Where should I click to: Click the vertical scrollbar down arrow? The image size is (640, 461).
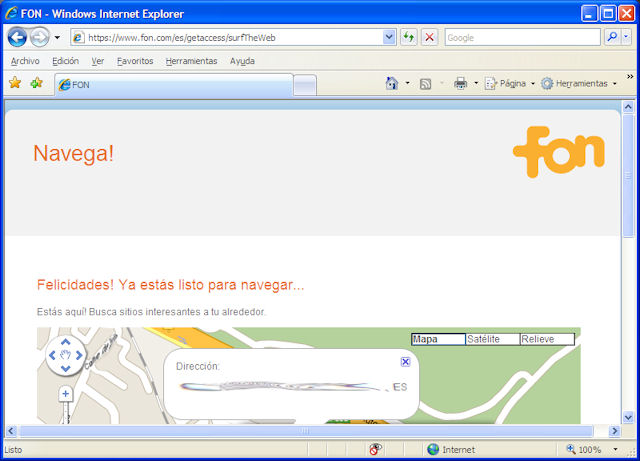(628, 418)
